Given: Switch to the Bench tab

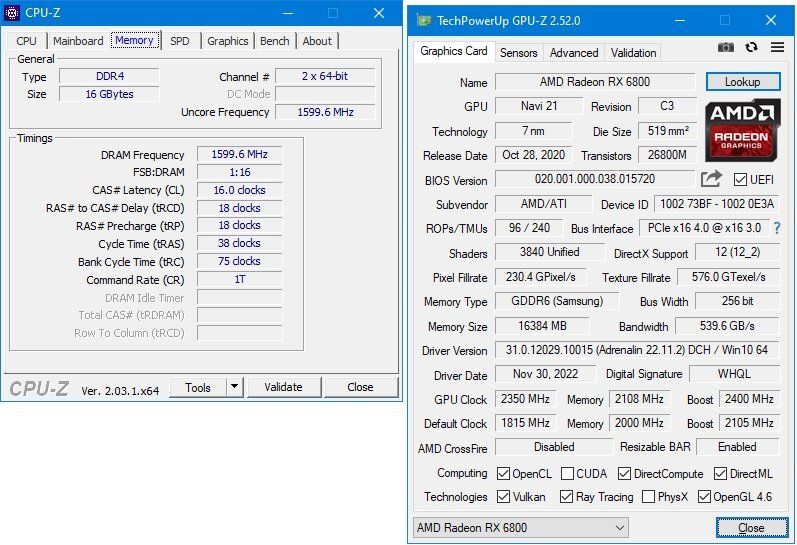Looking at the screenshot, I should tap(274, 41).
